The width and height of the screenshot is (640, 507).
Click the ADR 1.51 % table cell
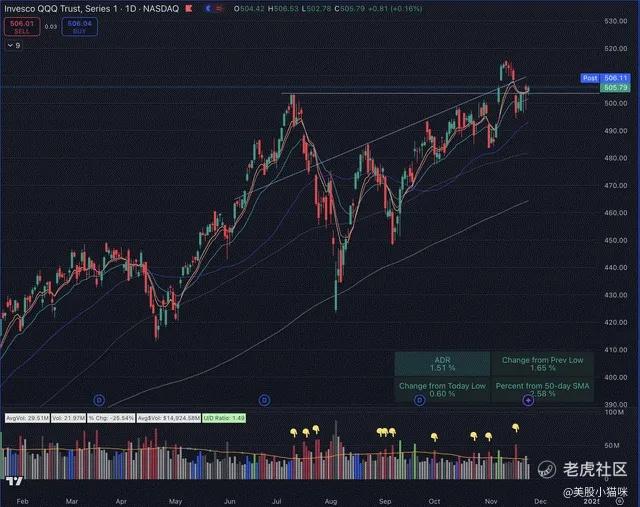tap(442, 364)
